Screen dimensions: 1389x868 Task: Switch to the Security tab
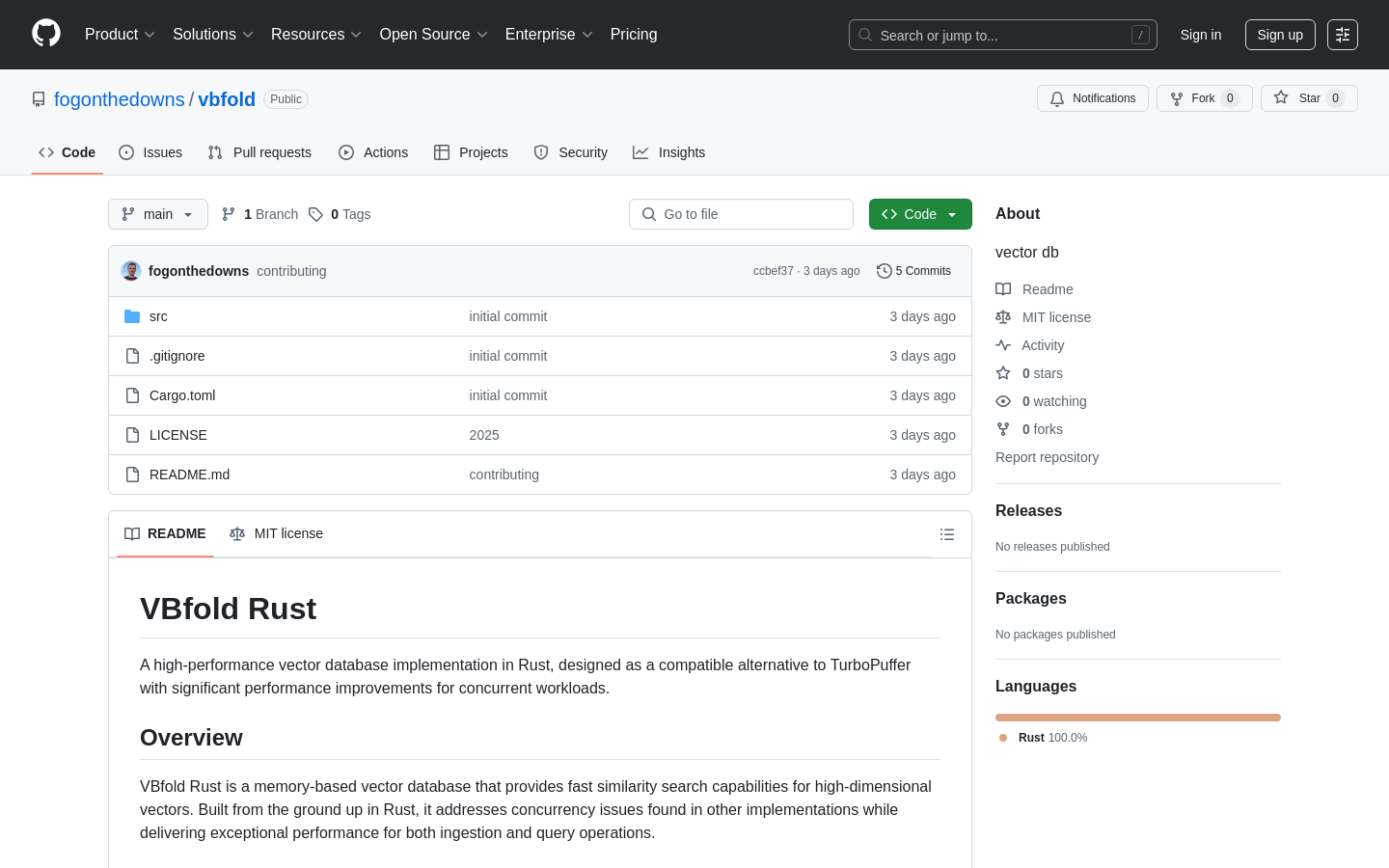(571, 152)
